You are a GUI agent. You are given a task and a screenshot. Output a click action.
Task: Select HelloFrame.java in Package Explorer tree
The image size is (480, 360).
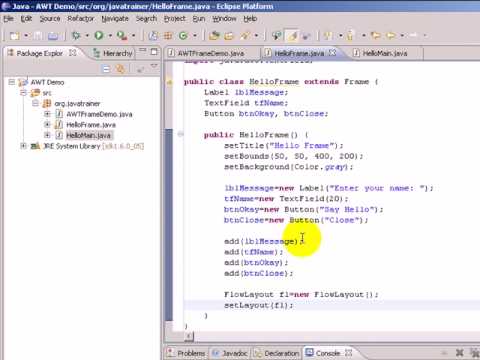[x=91, y=125]
